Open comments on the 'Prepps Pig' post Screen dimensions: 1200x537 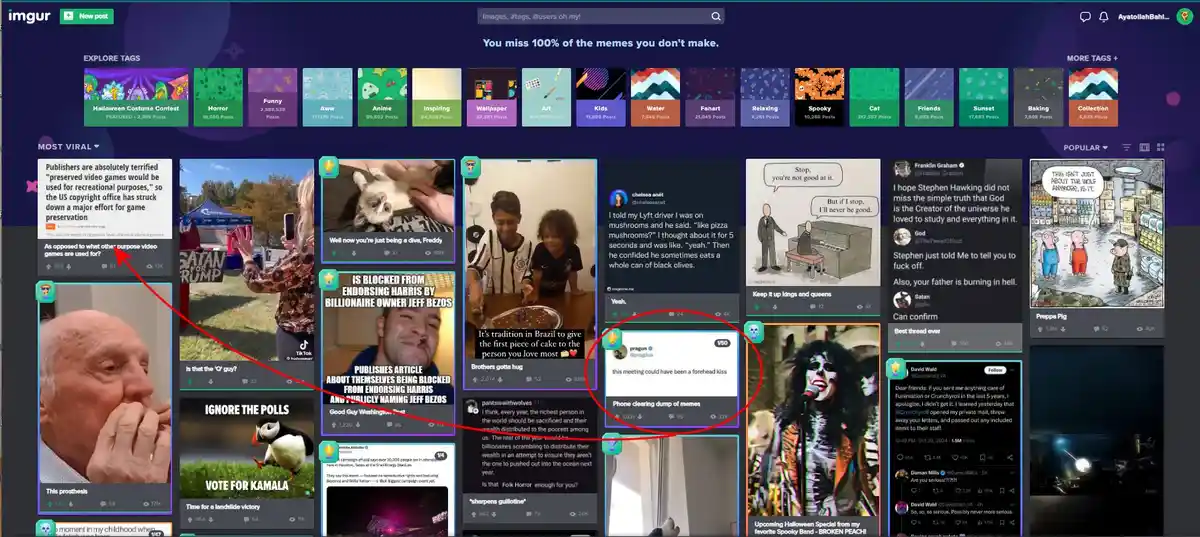(1101, 329)
